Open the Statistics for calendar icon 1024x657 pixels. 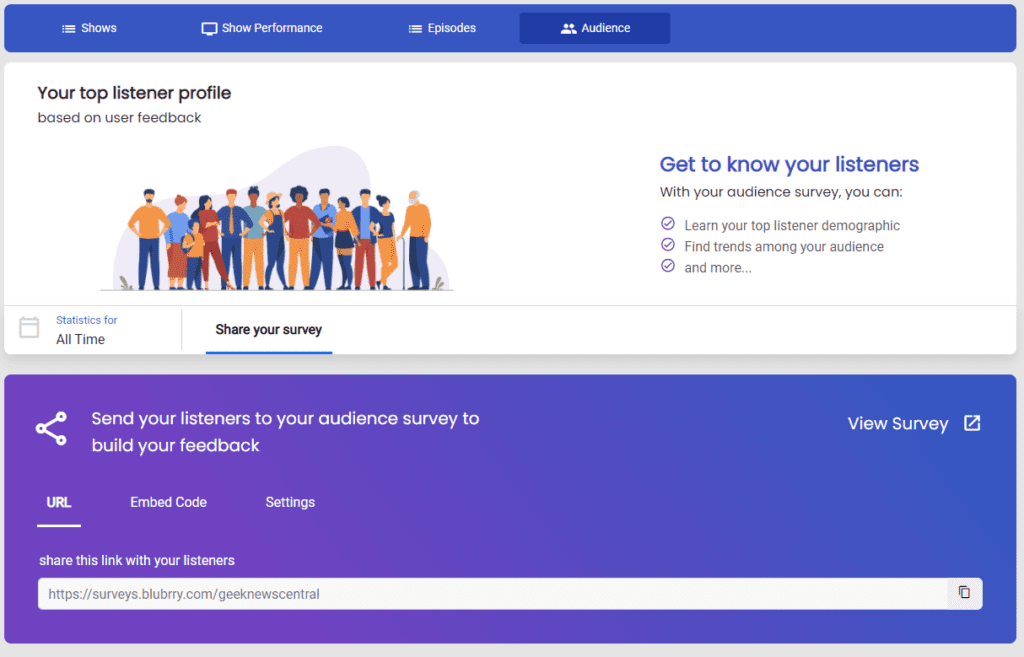29,327
